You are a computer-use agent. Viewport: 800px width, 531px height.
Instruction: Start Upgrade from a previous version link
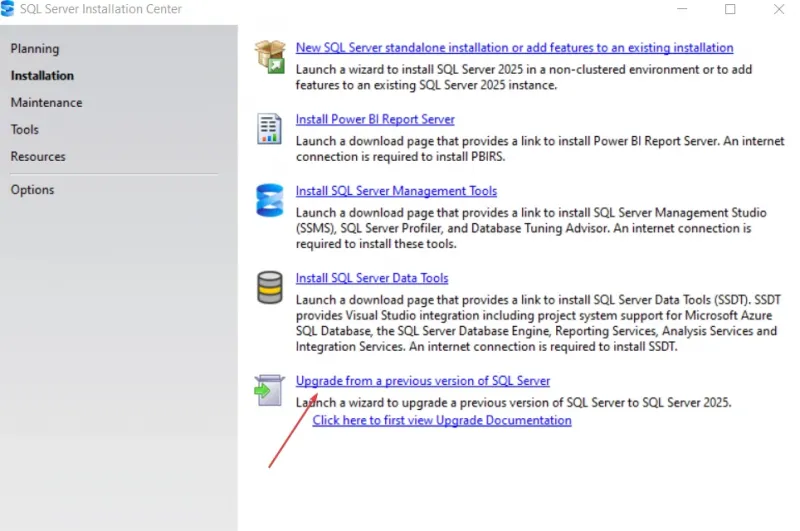[x=423, y=381]
